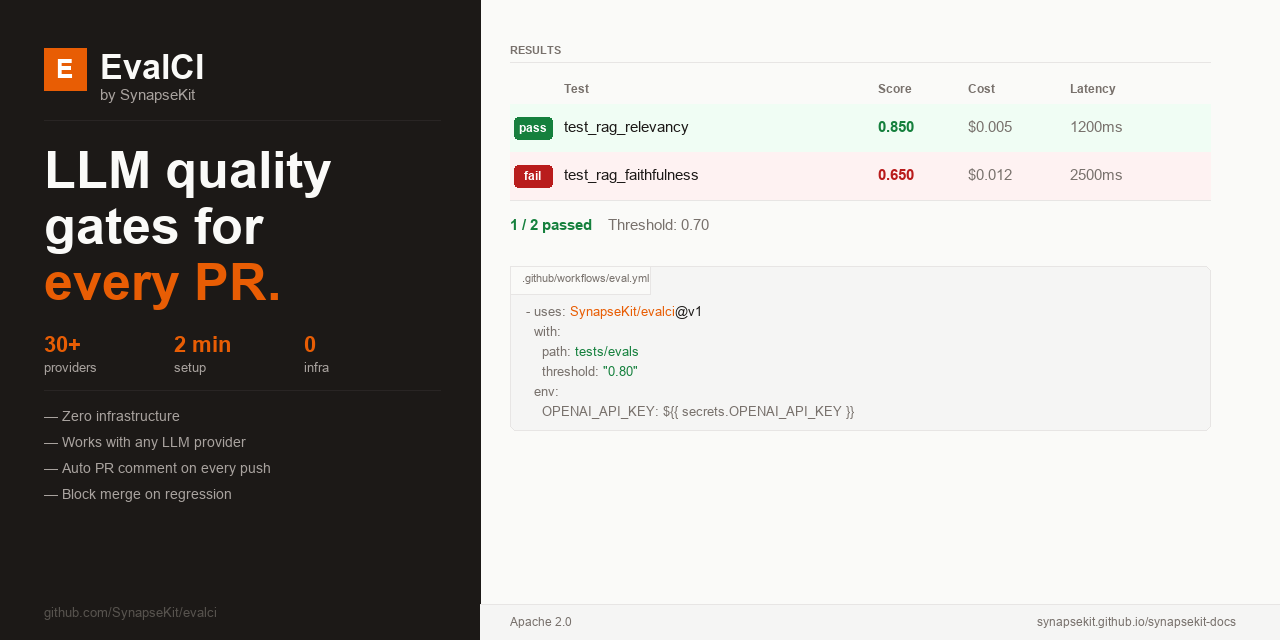Click 'by SynapseKit' subtitle
Image resolution: width=1280 pixels, height=640 pixels.
pyautogui.click(x=147, y=95)
